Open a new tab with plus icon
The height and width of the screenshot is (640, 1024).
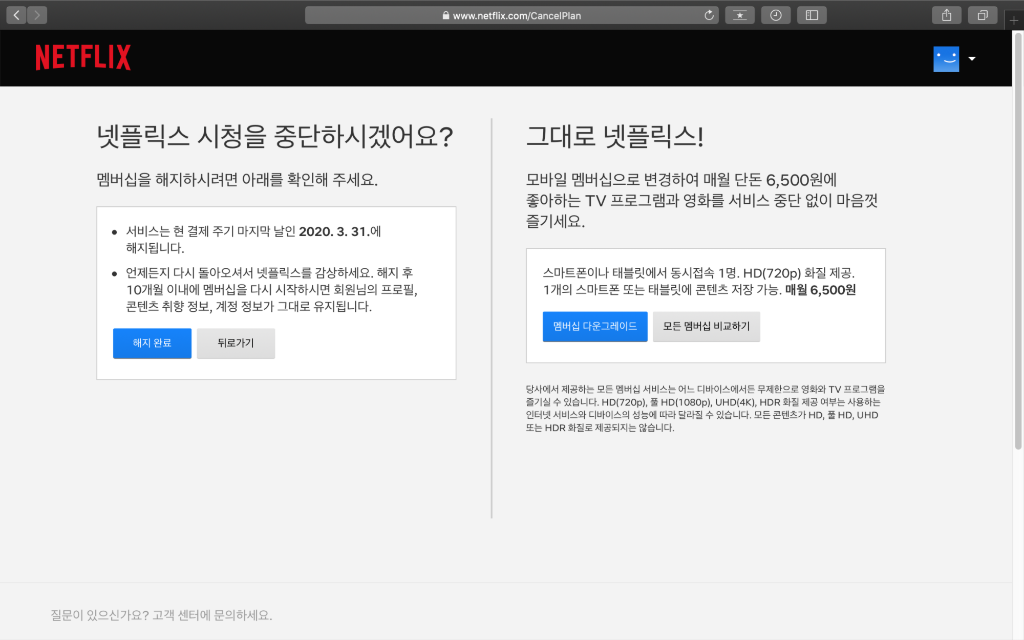[x=1014, y=21]
